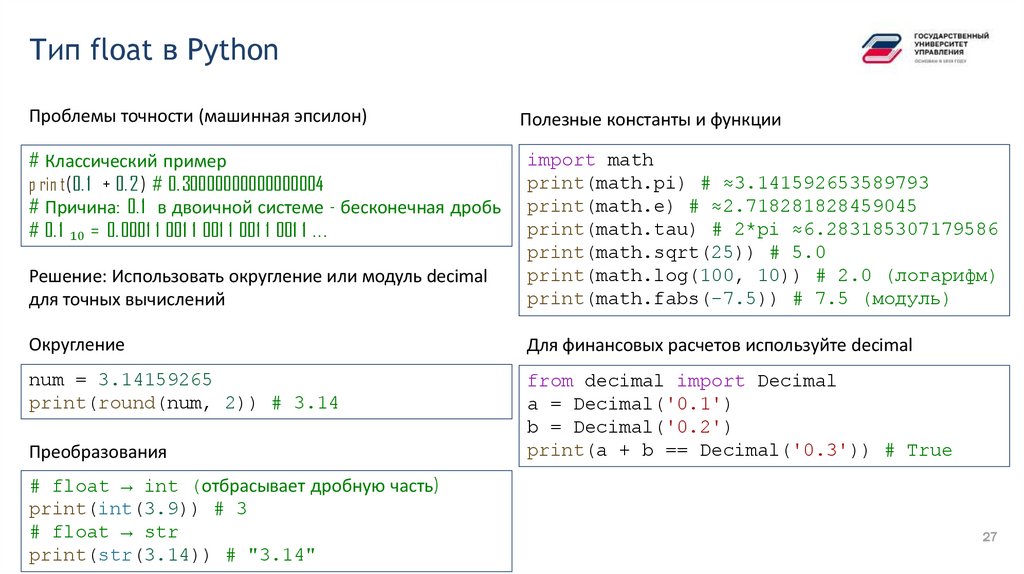The height and width of the screenshot is (574, 1024).
Task: Click the university logo emblem
Action: coord(882,49)
